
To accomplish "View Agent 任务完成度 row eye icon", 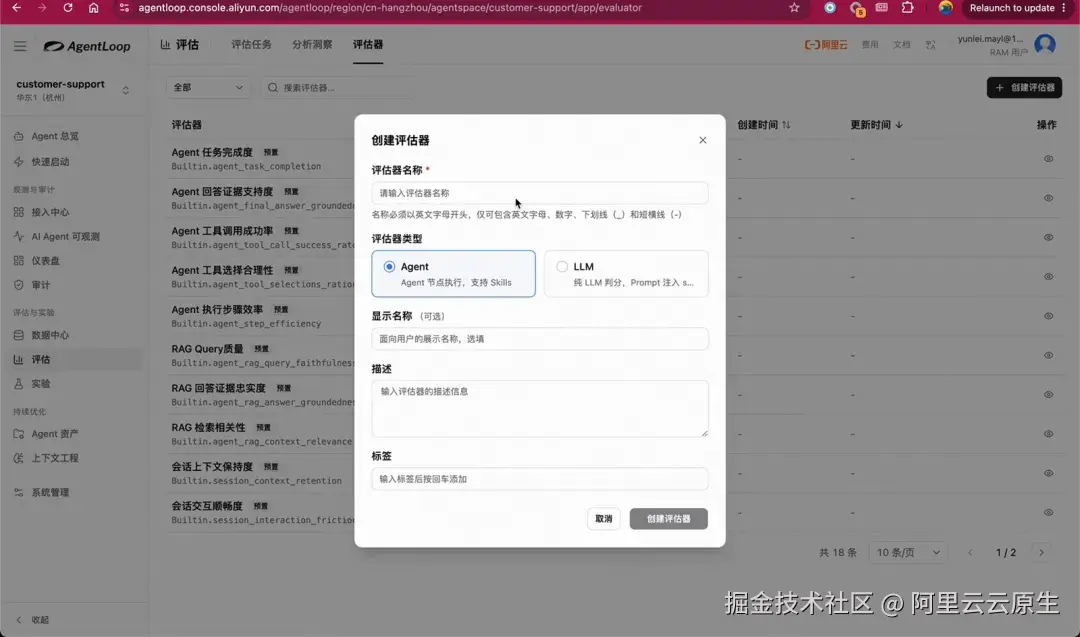I will coord(1048,159).
